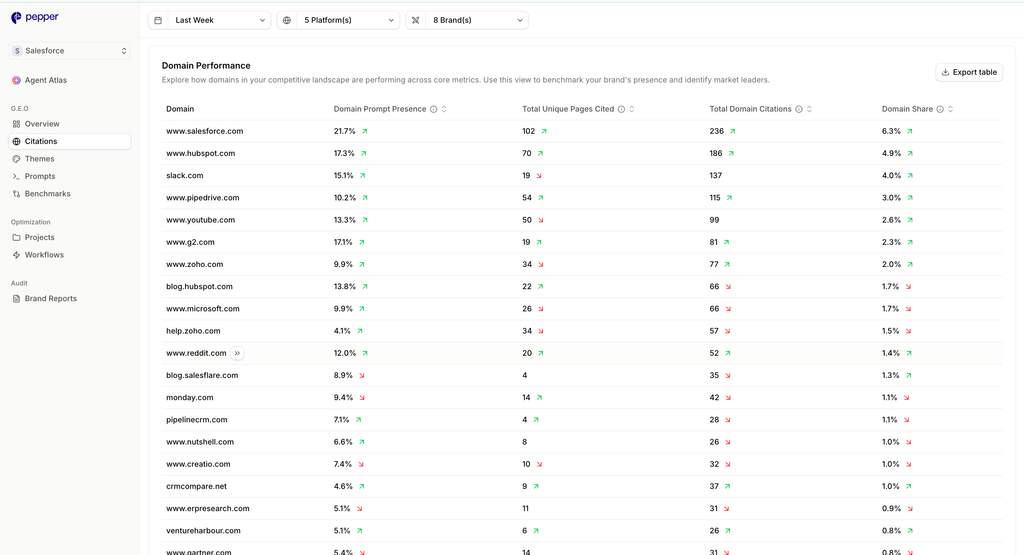Click the blog.hubspot.com domain
Image resolution: width=1024 pixels, height=555 pixels.
[199, 287]
